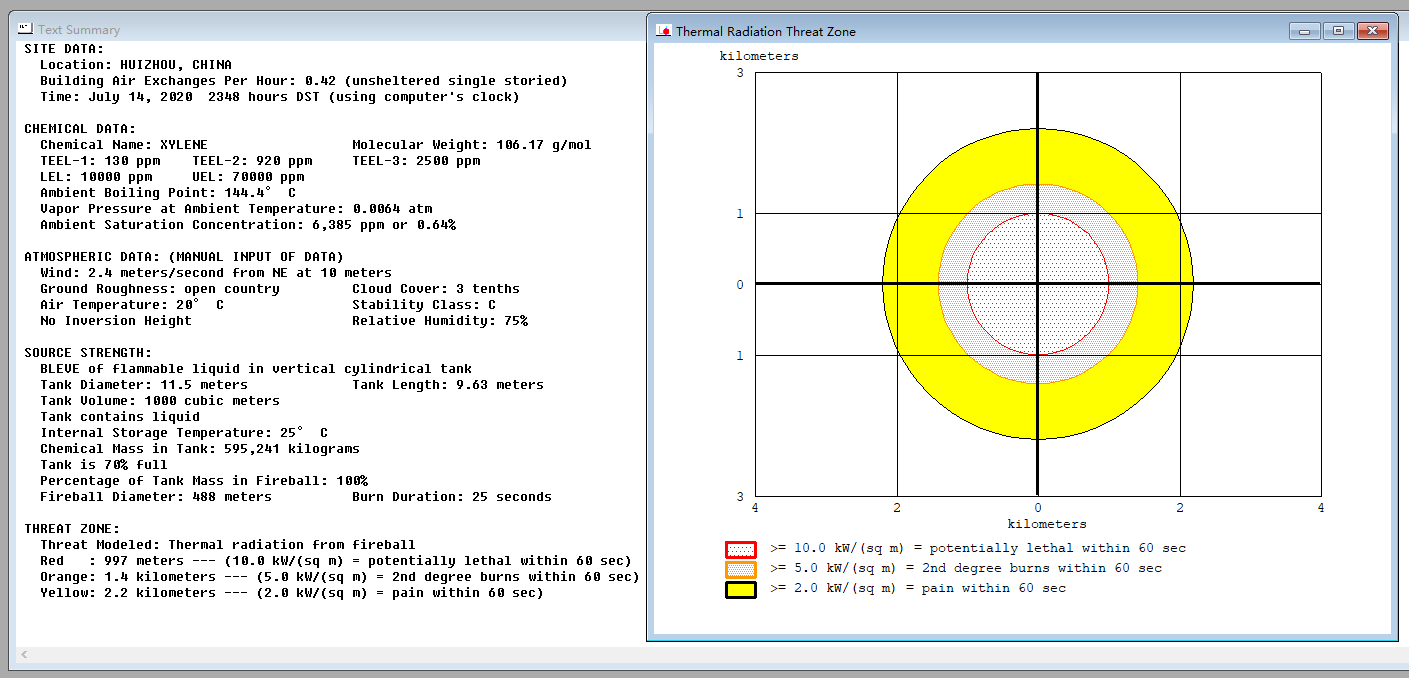
Task: Maximize the Thermal Radiation Threat Zone window
Action: (1337, 31)
